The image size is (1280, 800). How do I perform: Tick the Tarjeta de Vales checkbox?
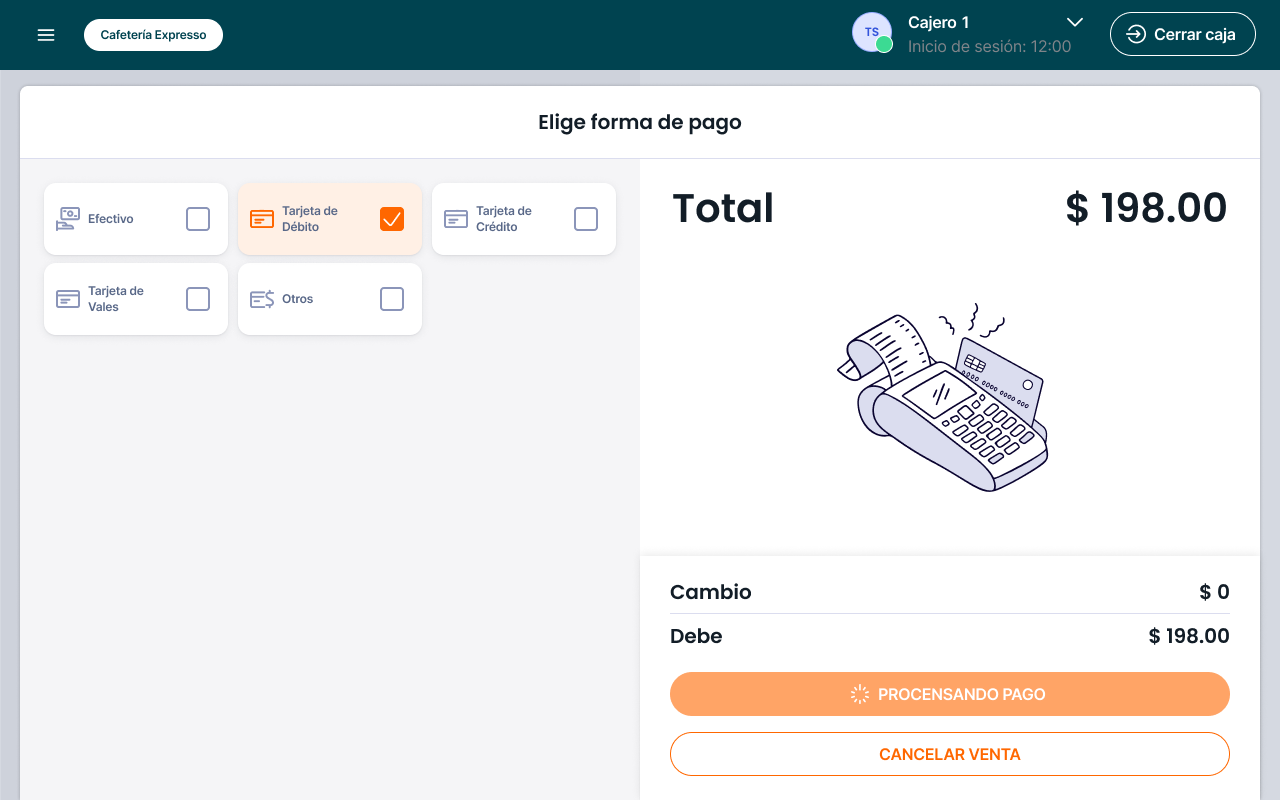(x=198, y=299)
